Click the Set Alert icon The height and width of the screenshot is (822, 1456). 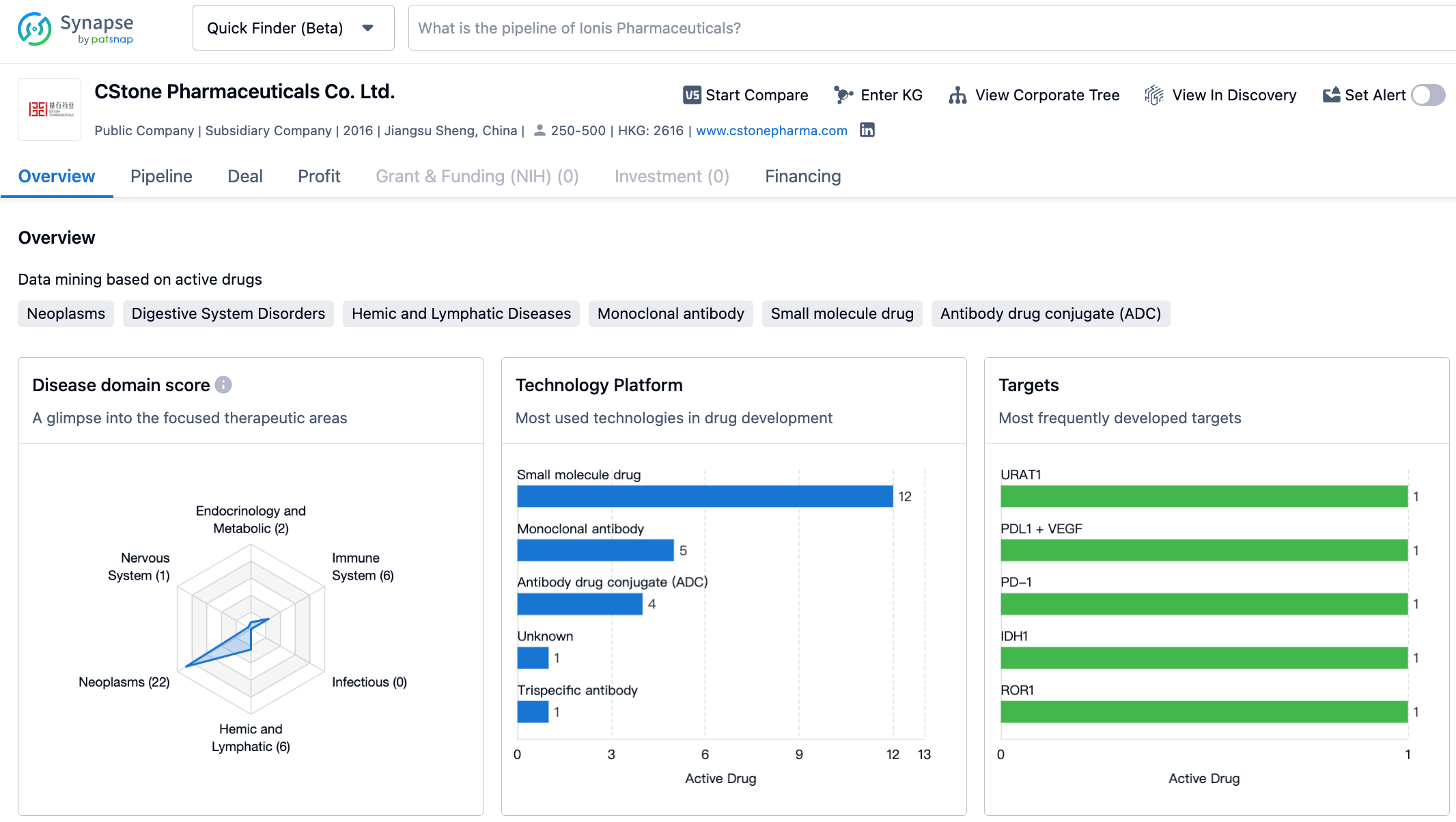pos(1331,94)
